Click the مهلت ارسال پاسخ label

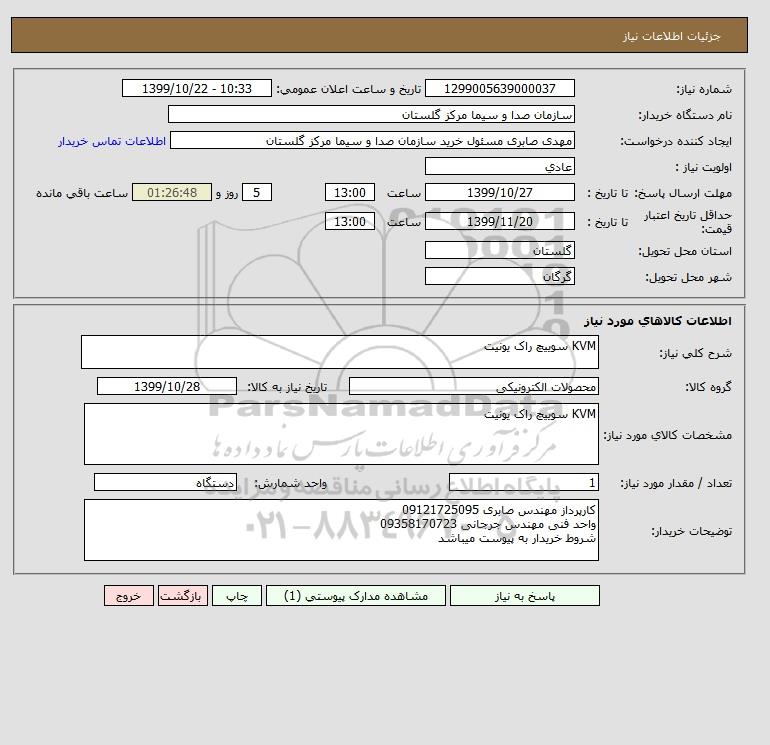click(682, 193)
